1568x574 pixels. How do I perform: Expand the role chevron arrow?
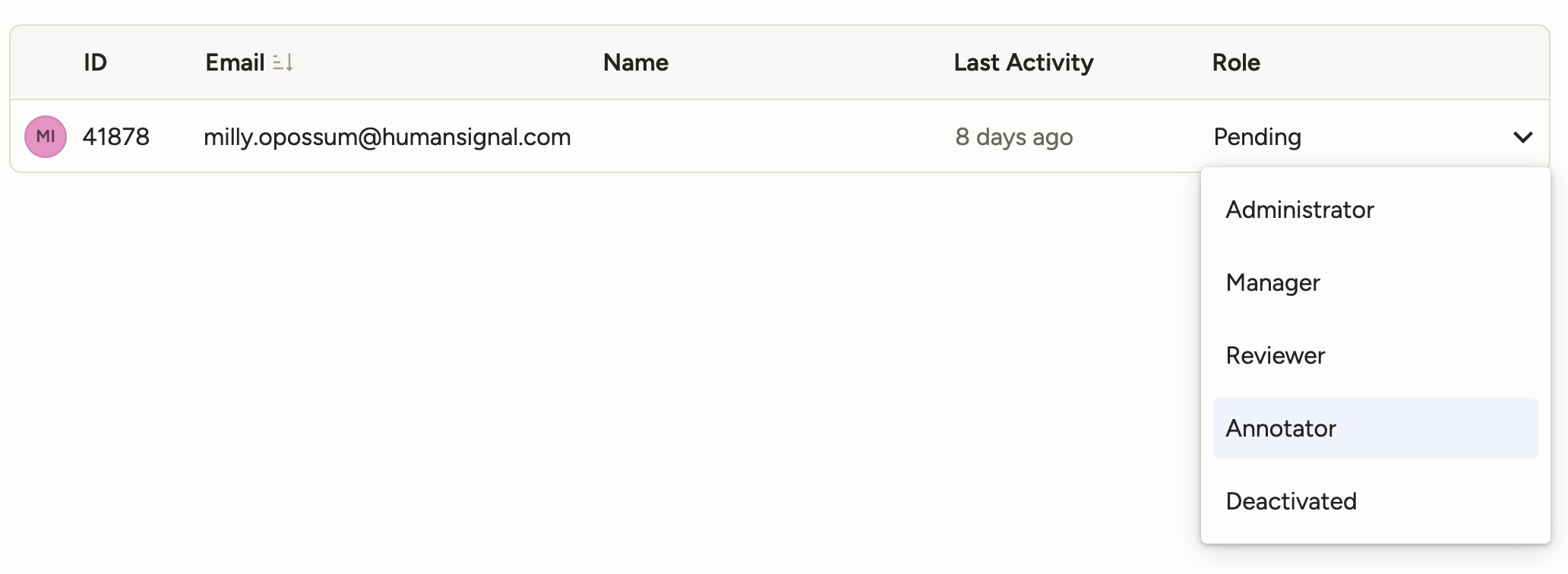[1522, 137]
